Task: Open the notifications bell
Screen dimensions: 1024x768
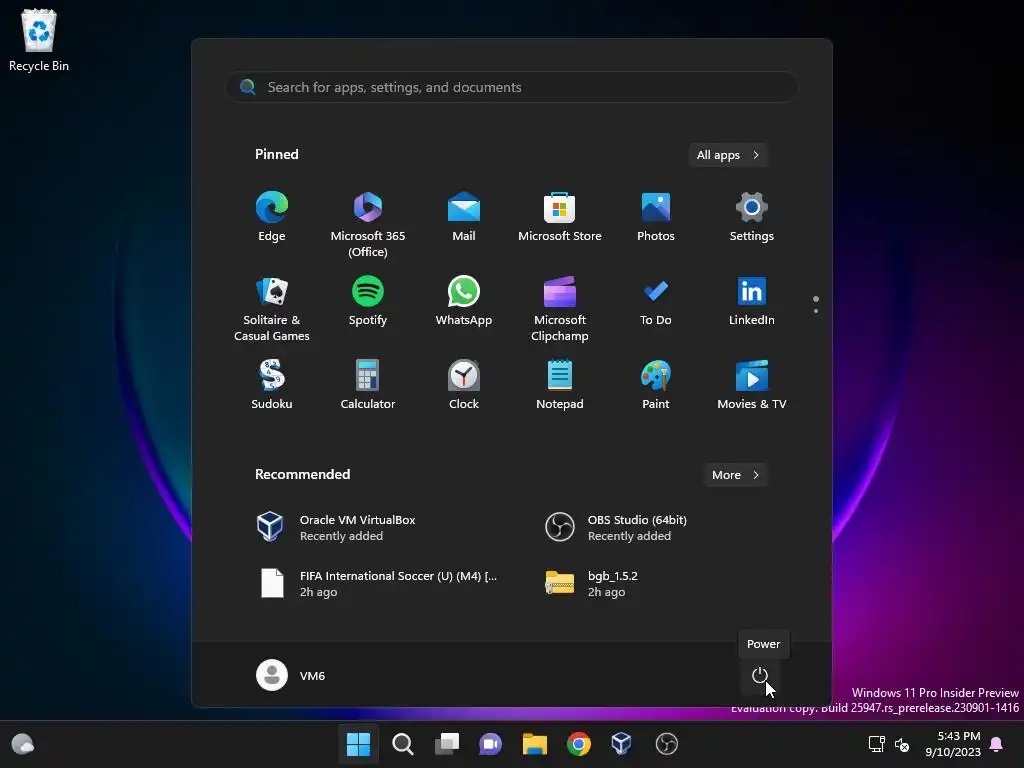Action: click(997, 744)
